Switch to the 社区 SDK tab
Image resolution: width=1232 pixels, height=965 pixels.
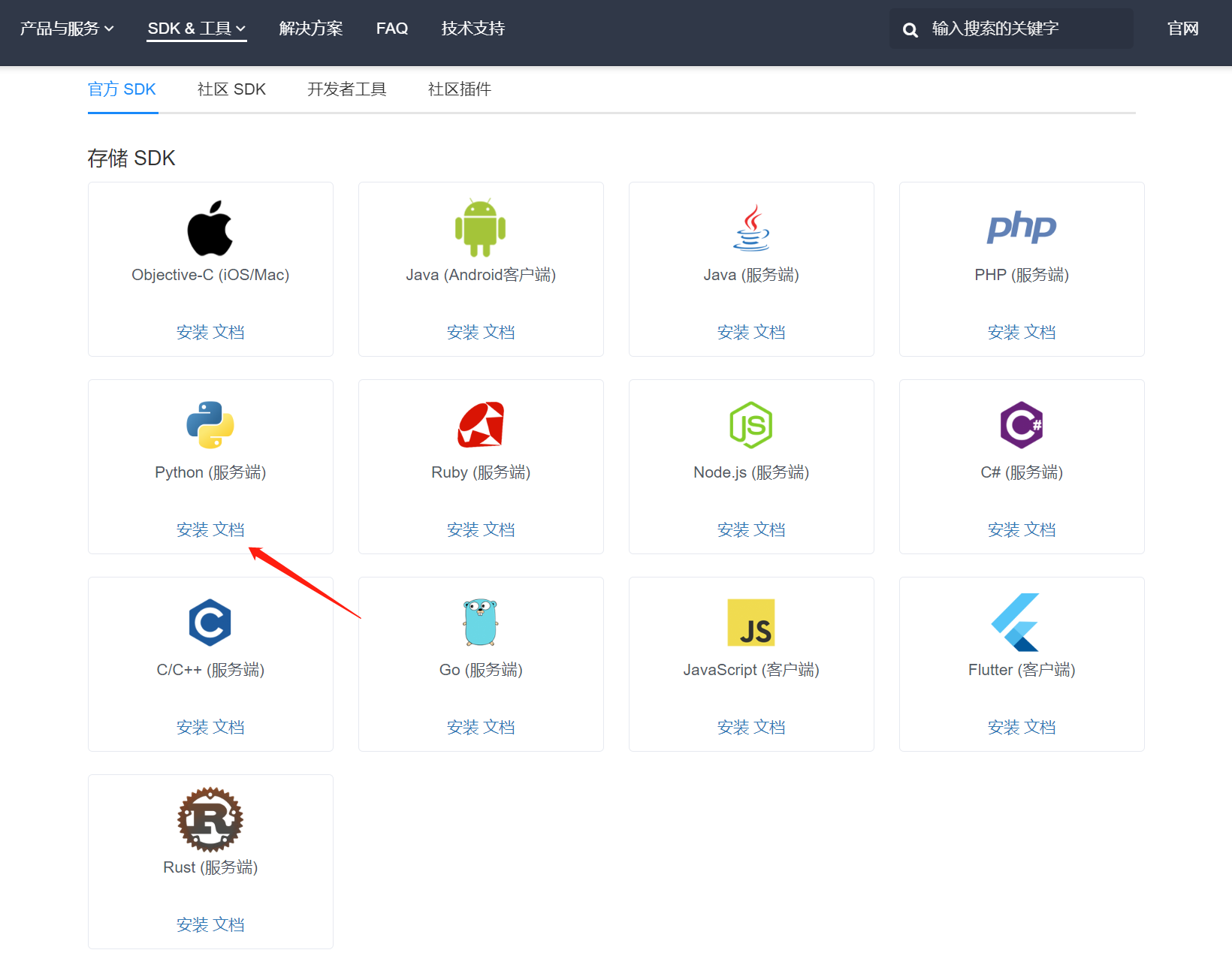point(231,89)
